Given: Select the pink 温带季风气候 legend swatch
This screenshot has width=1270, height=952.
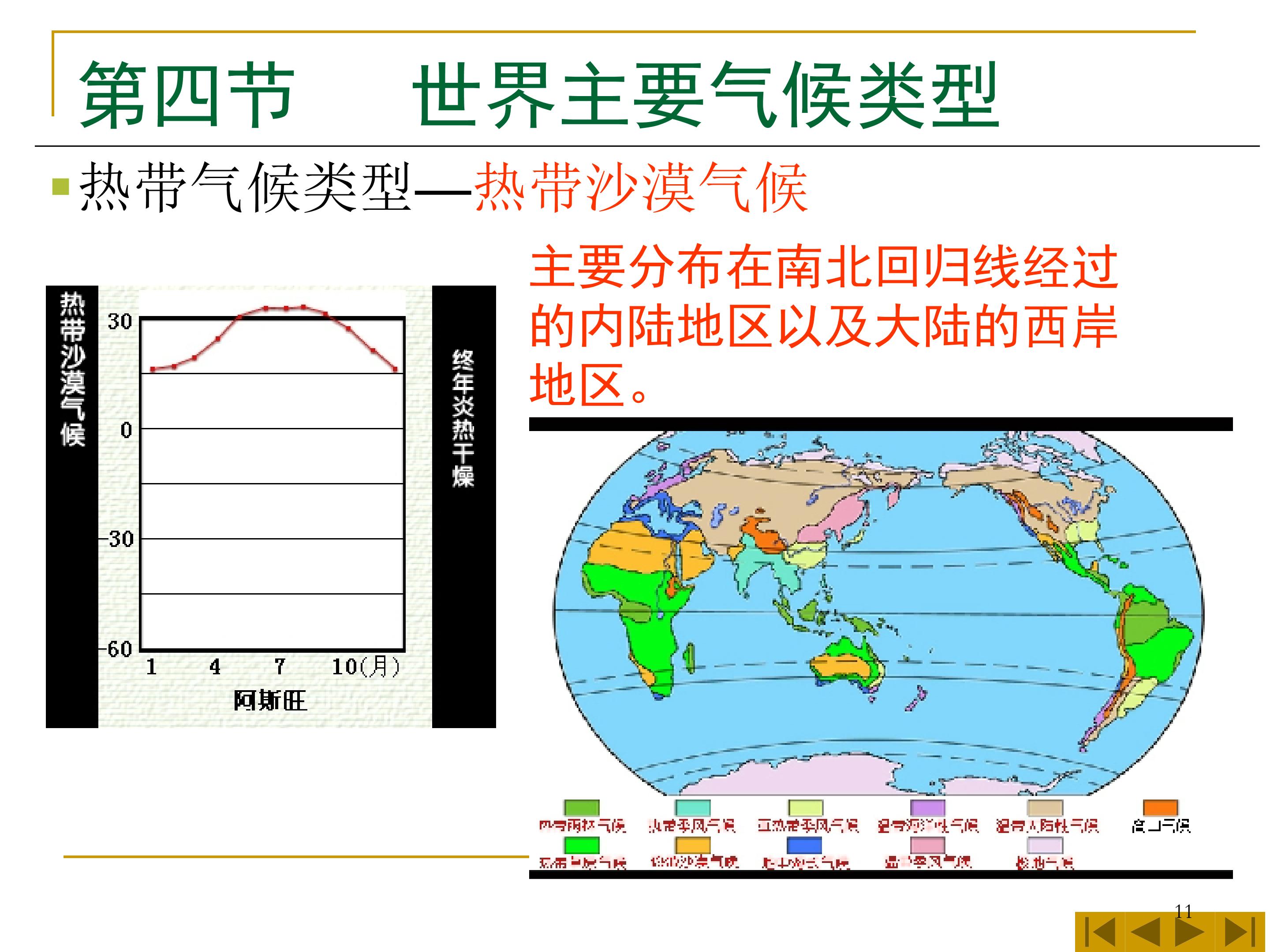Looking at the screenshot, I should pos(927,845).
